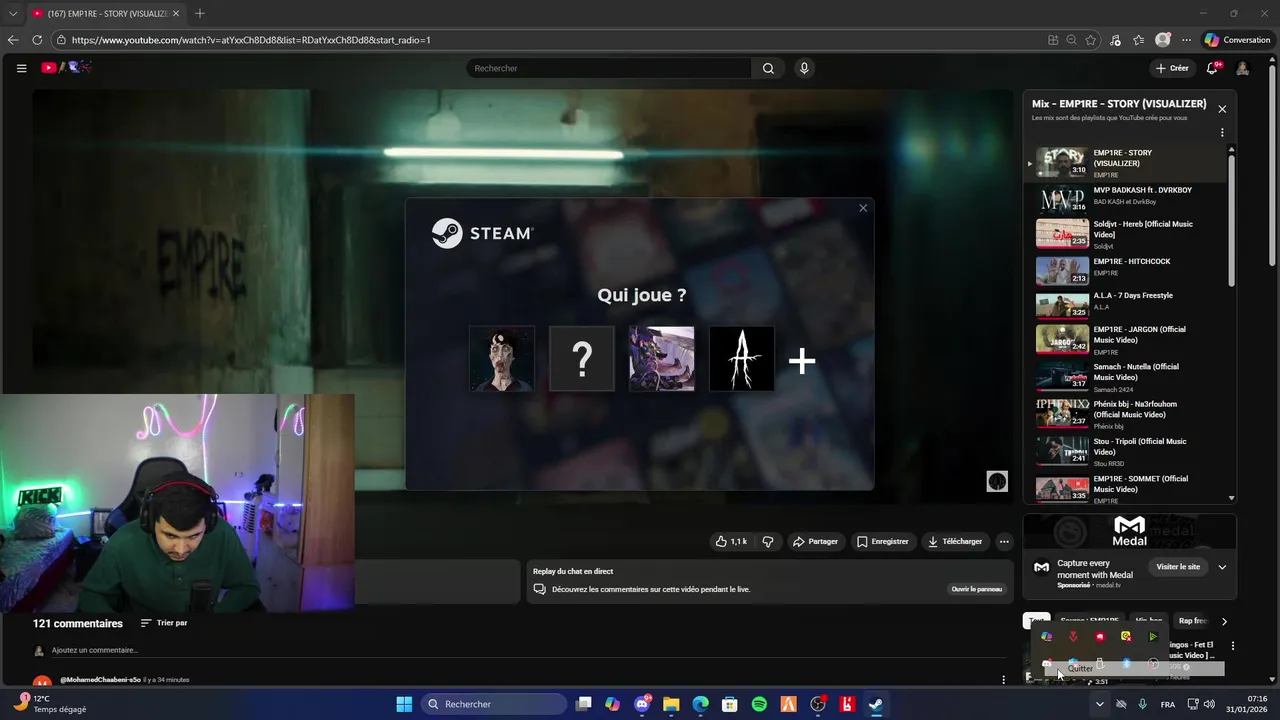Play Soldjvt - Hereb Official Music Video

(1125, 234)
